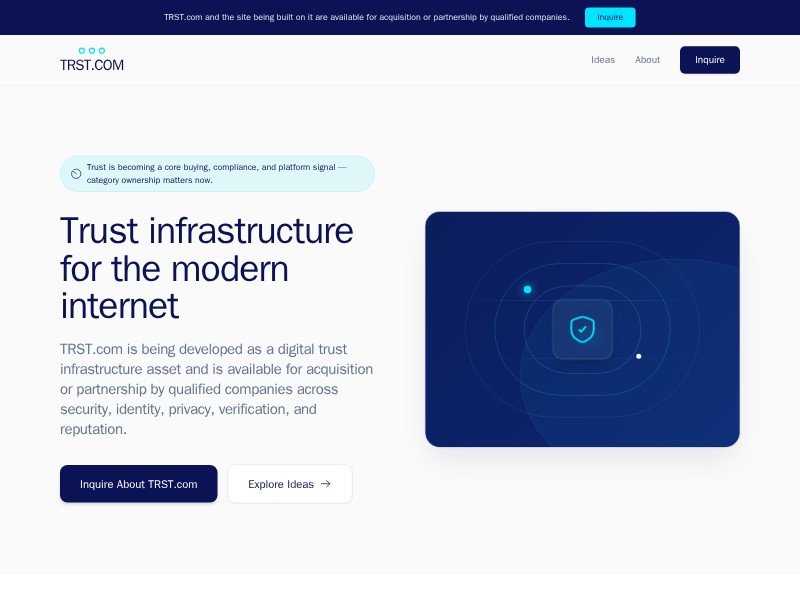Open the About navigation link

coord(647,60)
